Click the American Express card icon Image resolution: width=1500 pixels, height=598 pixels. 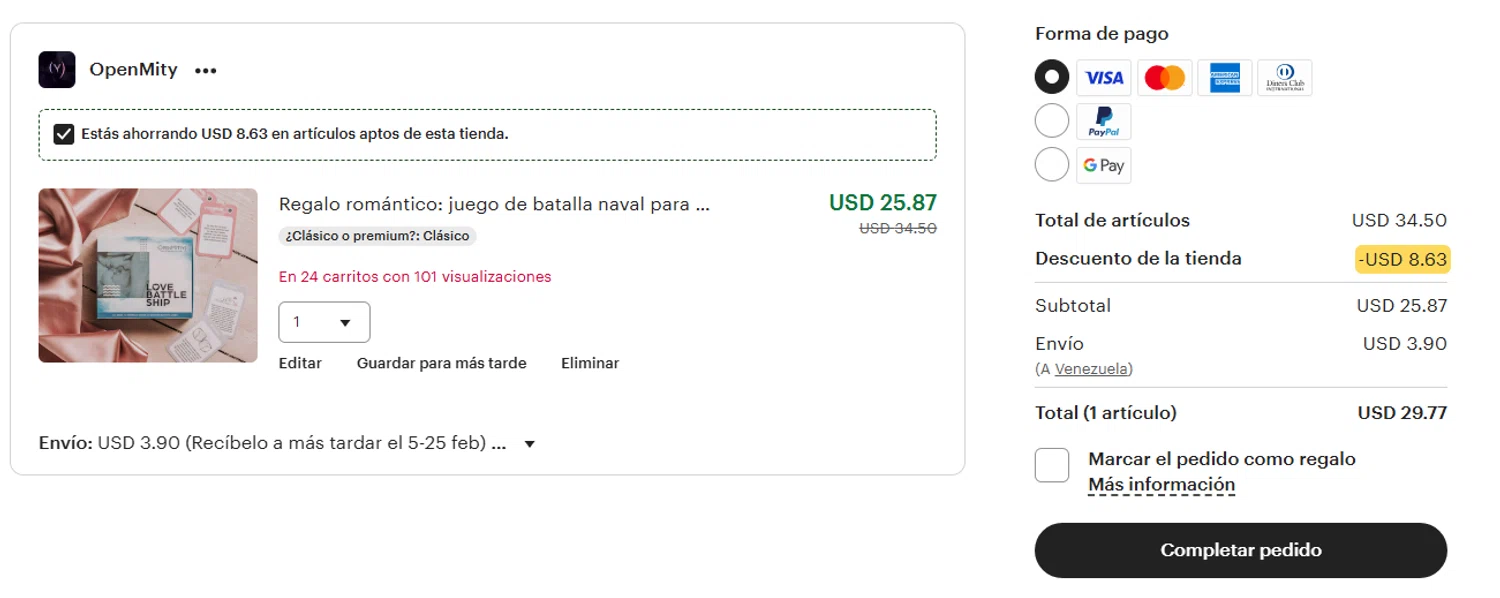coord(1224,78)
